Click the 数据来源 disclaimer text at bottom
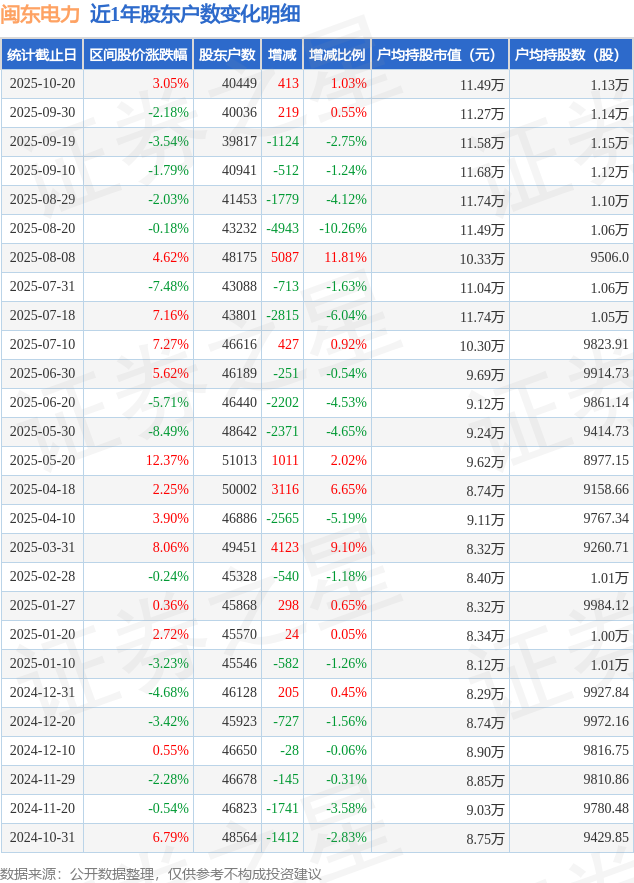This screenshot has width=634, height=883. coord(161,873)
